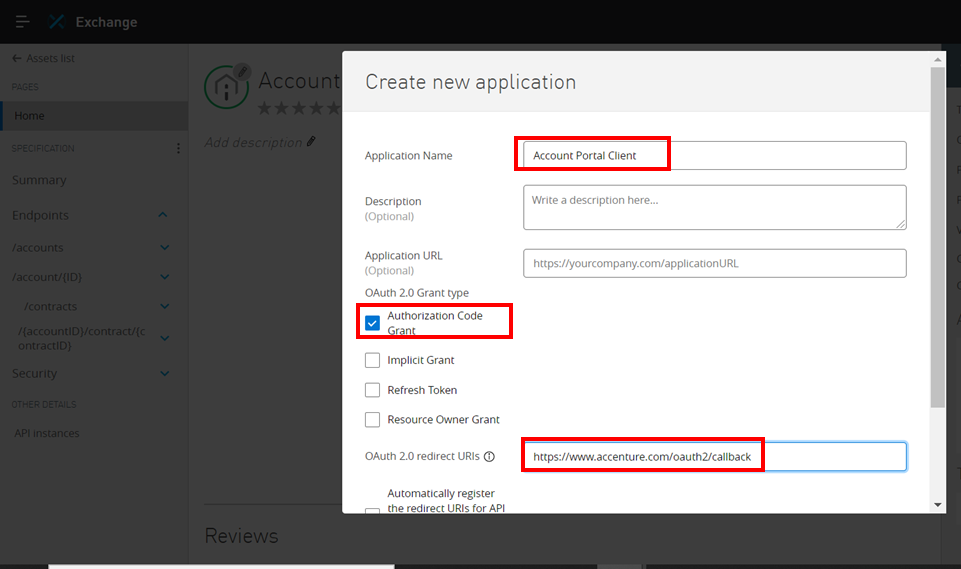
Task: Select the Home page in sidebar
Action: click(x=30, y=116)
